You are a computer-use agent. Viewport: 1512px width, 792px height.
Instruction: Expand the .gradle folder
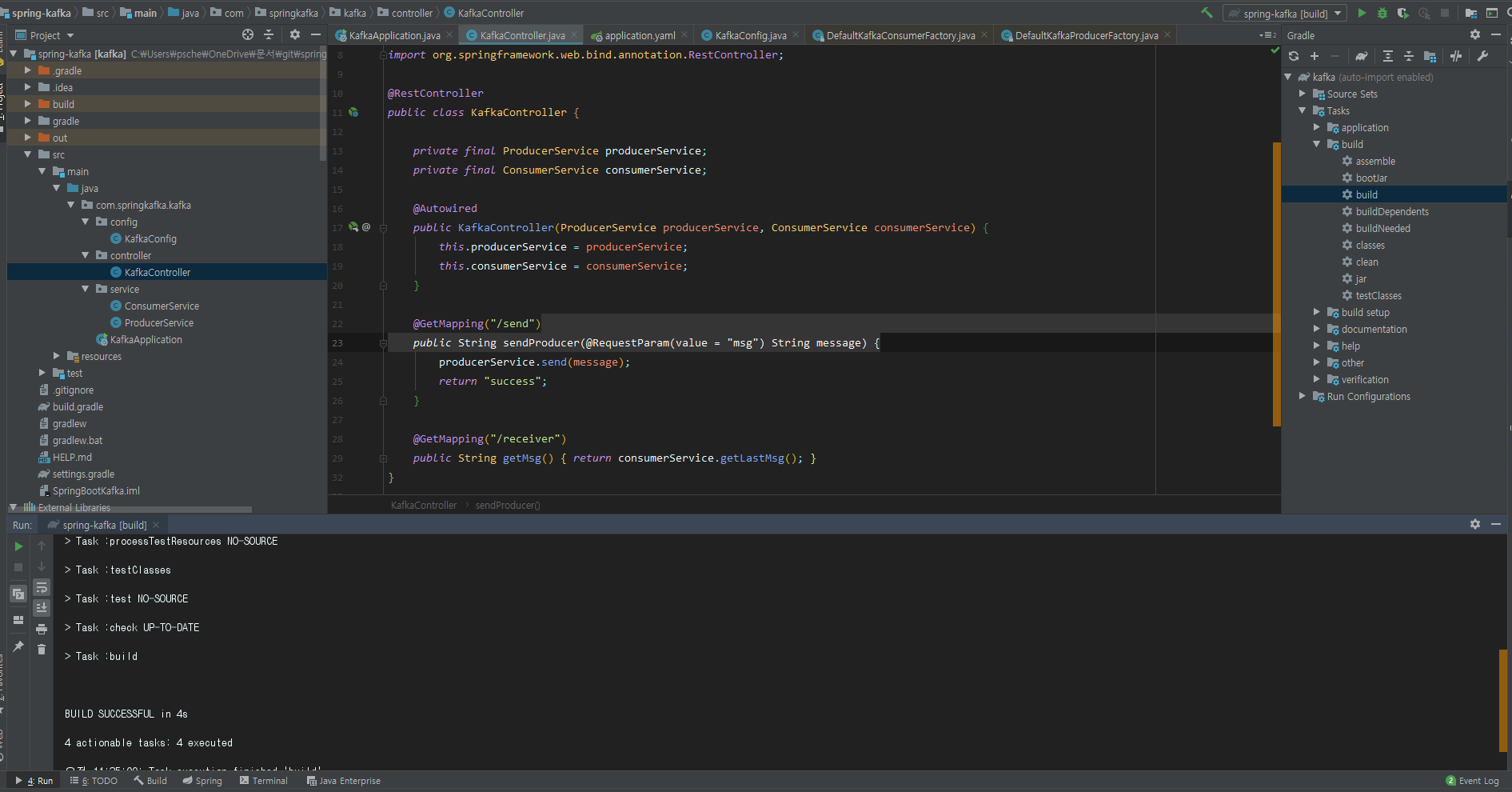[x=28, y=70]
